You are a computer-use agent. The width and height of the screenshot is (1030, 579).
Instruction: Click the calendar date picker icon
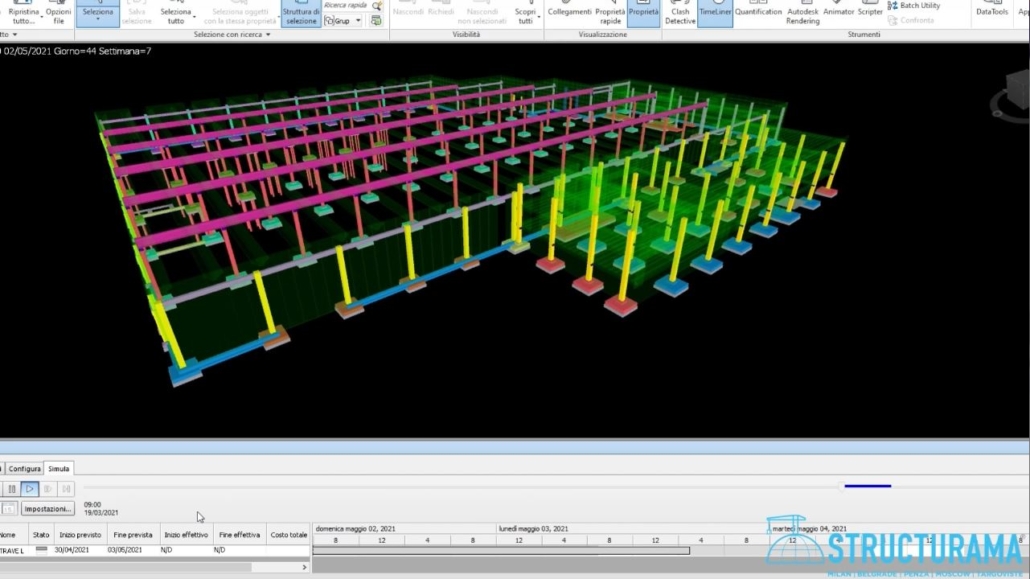coord(9,509)
